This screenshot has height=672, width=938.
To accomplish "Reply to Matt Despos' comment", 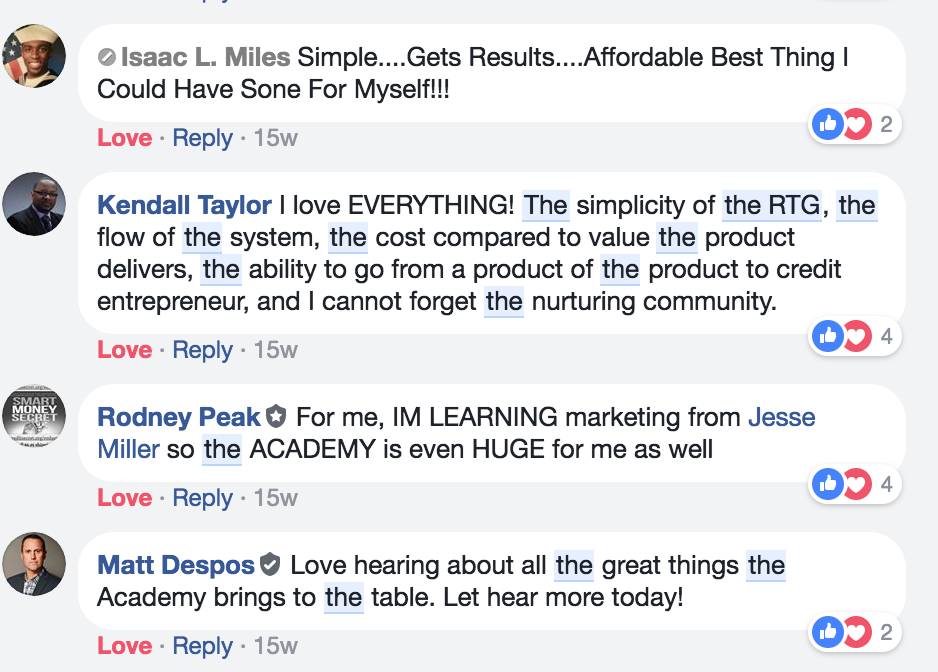I will coord(202,645).
